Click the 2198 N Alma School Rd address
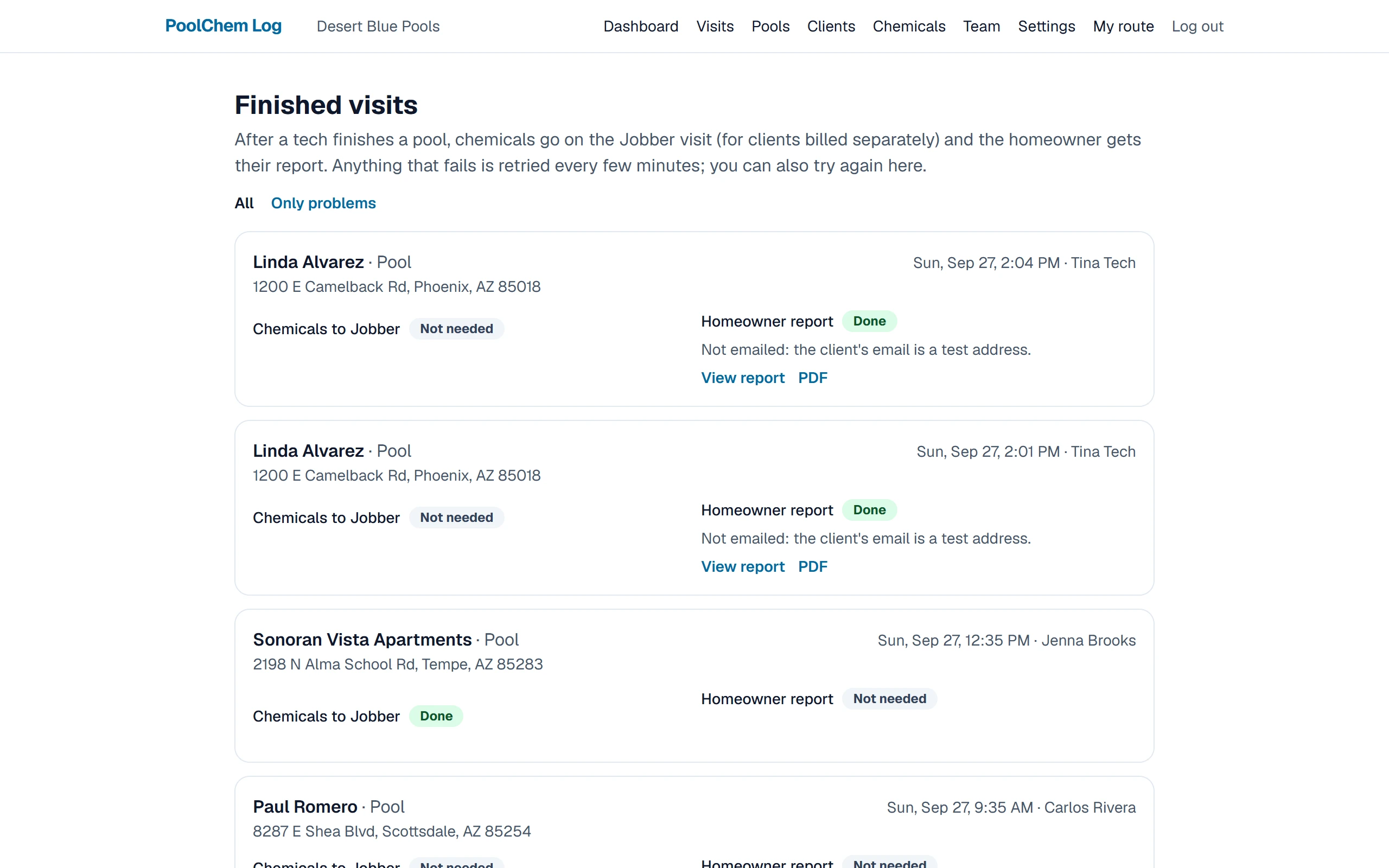 point(398,664)
